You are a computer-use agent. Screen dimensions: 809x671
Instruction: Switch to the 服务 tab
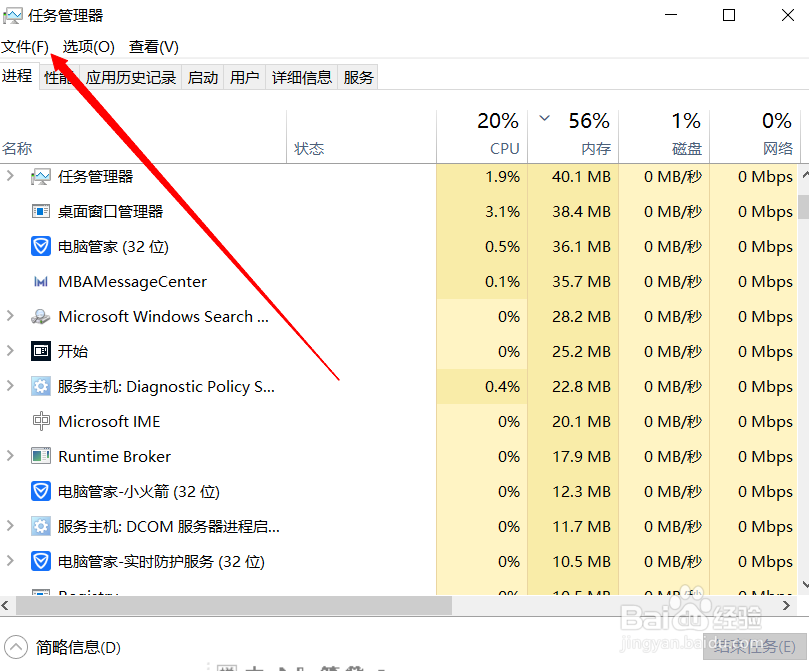coord(358,77)
